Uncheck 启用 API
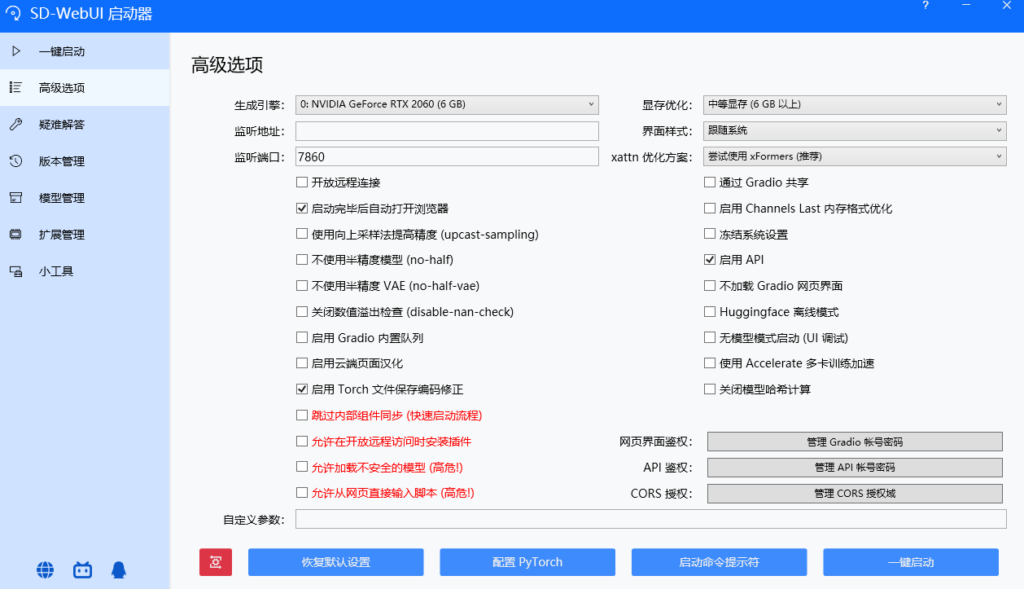1024x589 pixels. (708, 259)
